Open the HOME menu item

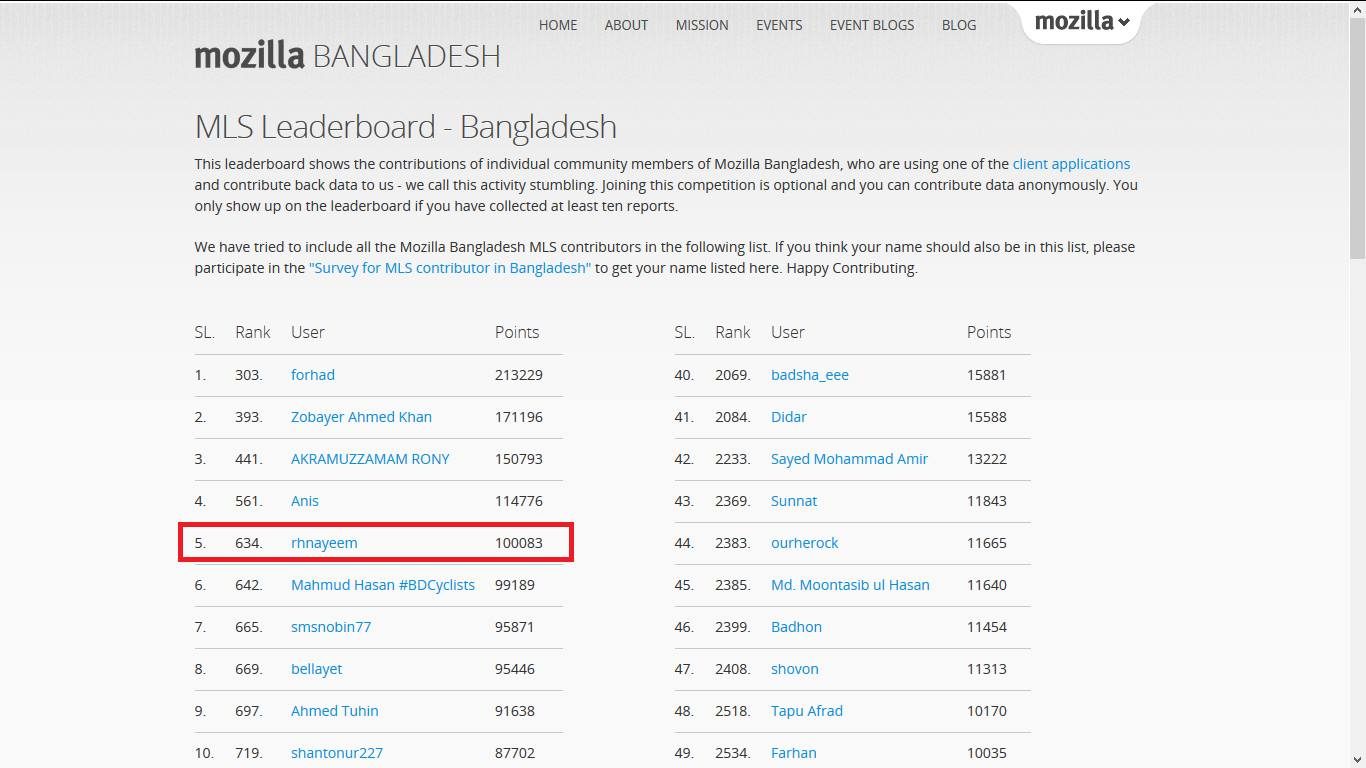[x=557, y=25]
